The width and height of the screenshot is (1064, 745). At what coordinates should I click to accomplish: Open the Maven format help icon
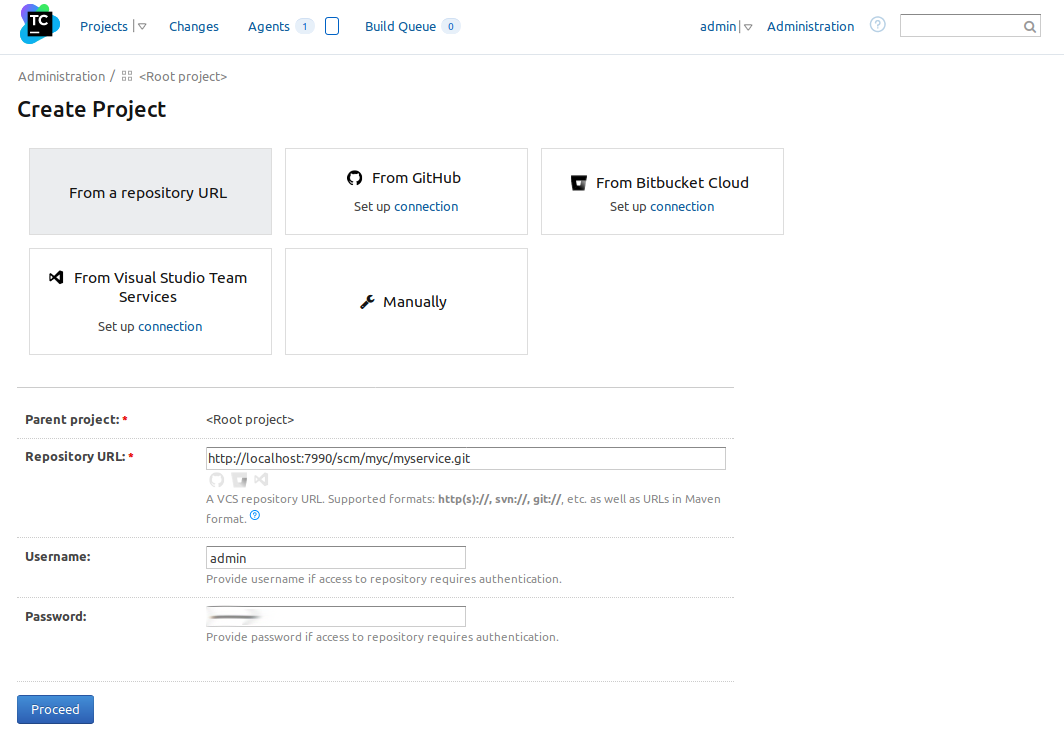click(255, 516)
